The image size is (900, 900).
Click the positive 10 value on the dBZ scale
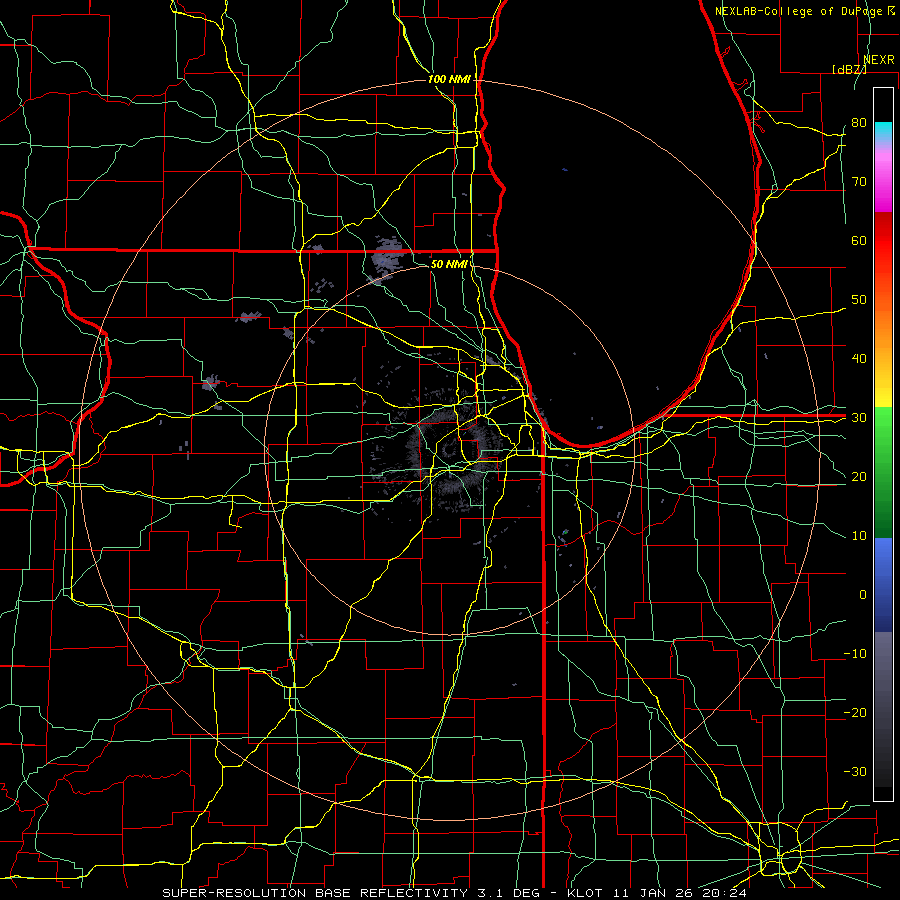(859, 536)
